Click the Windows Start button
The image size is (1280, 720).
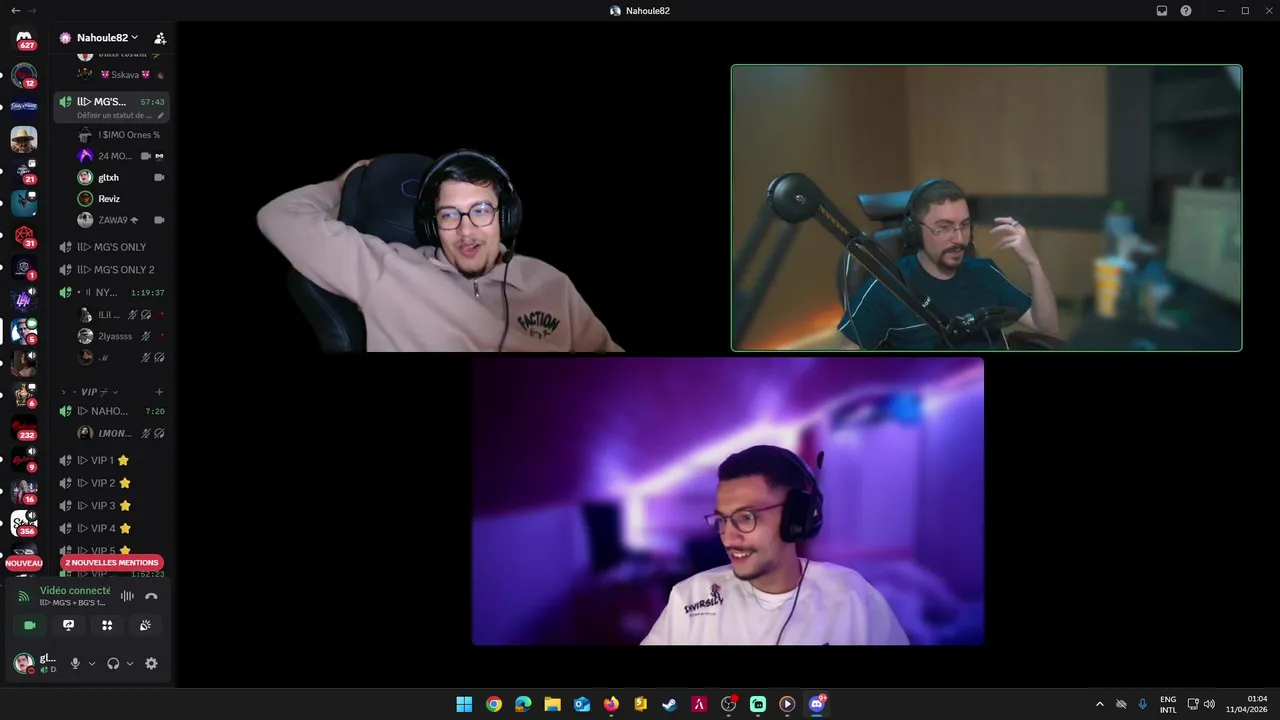click(x=464, y=704)
